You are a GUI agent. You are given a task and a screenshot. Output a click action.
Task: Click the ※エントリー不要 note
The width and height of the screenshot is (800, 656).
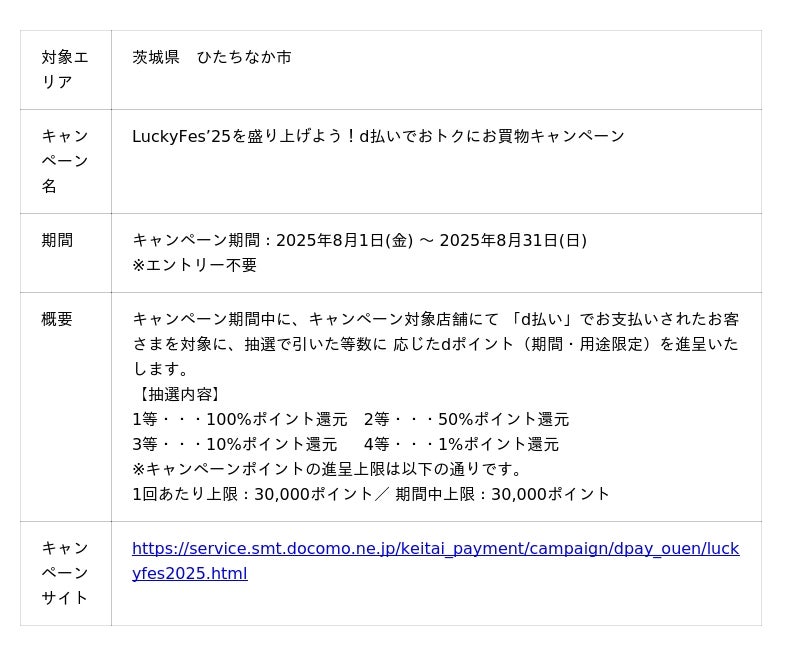195,265
